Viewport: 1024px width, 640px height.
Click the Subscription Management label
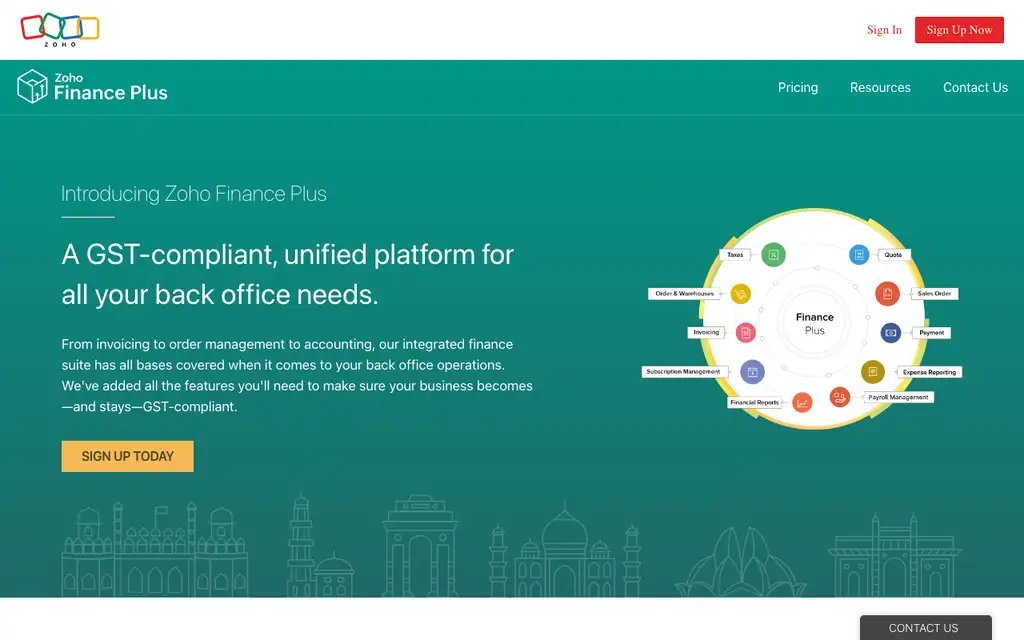click(x=683, y=372)
